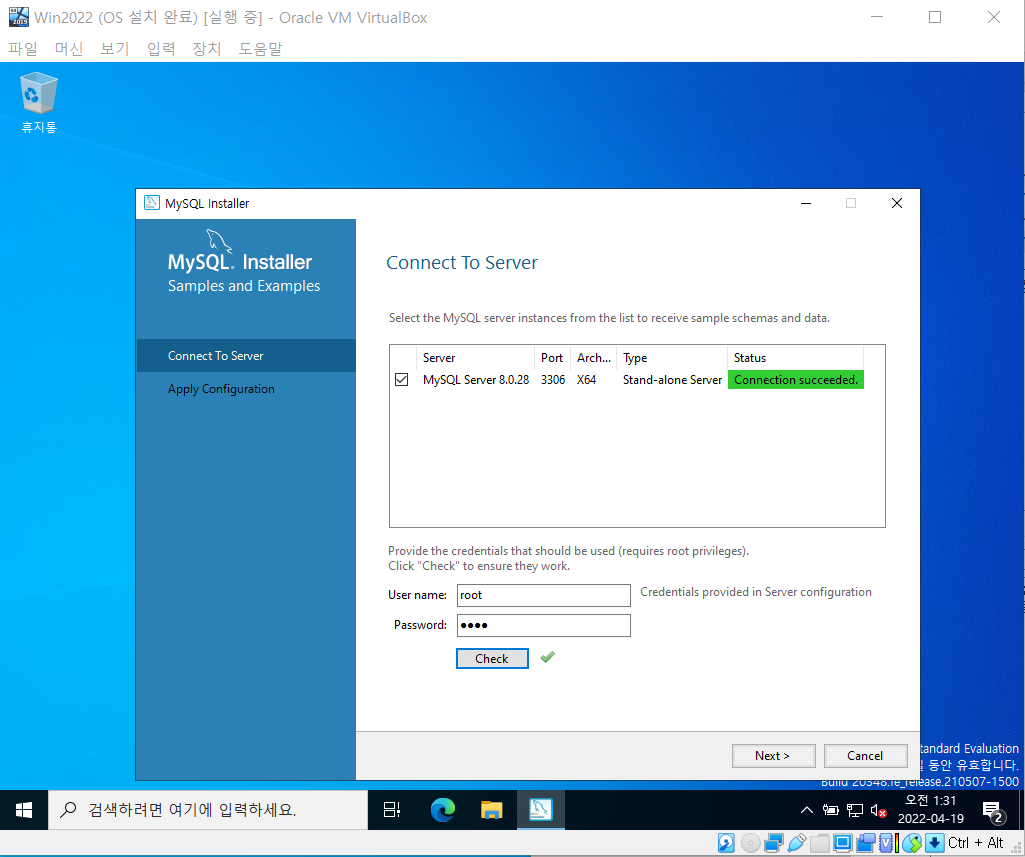Click the VirtualBox optical drive indicator
This screenshot has width=1025, height=857.
coord(750,843)
